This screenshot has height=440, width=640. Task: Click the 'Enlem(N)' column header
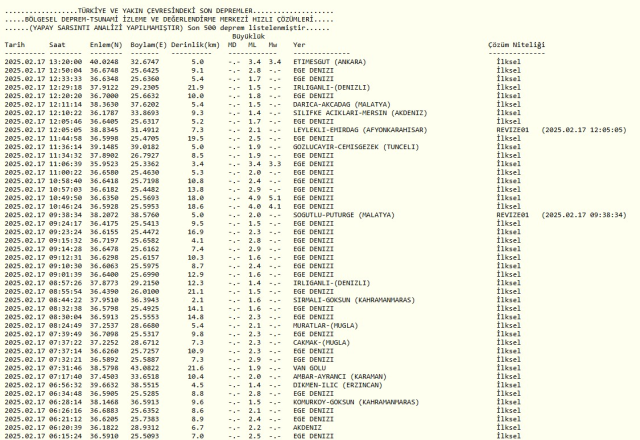pos(106,45)
